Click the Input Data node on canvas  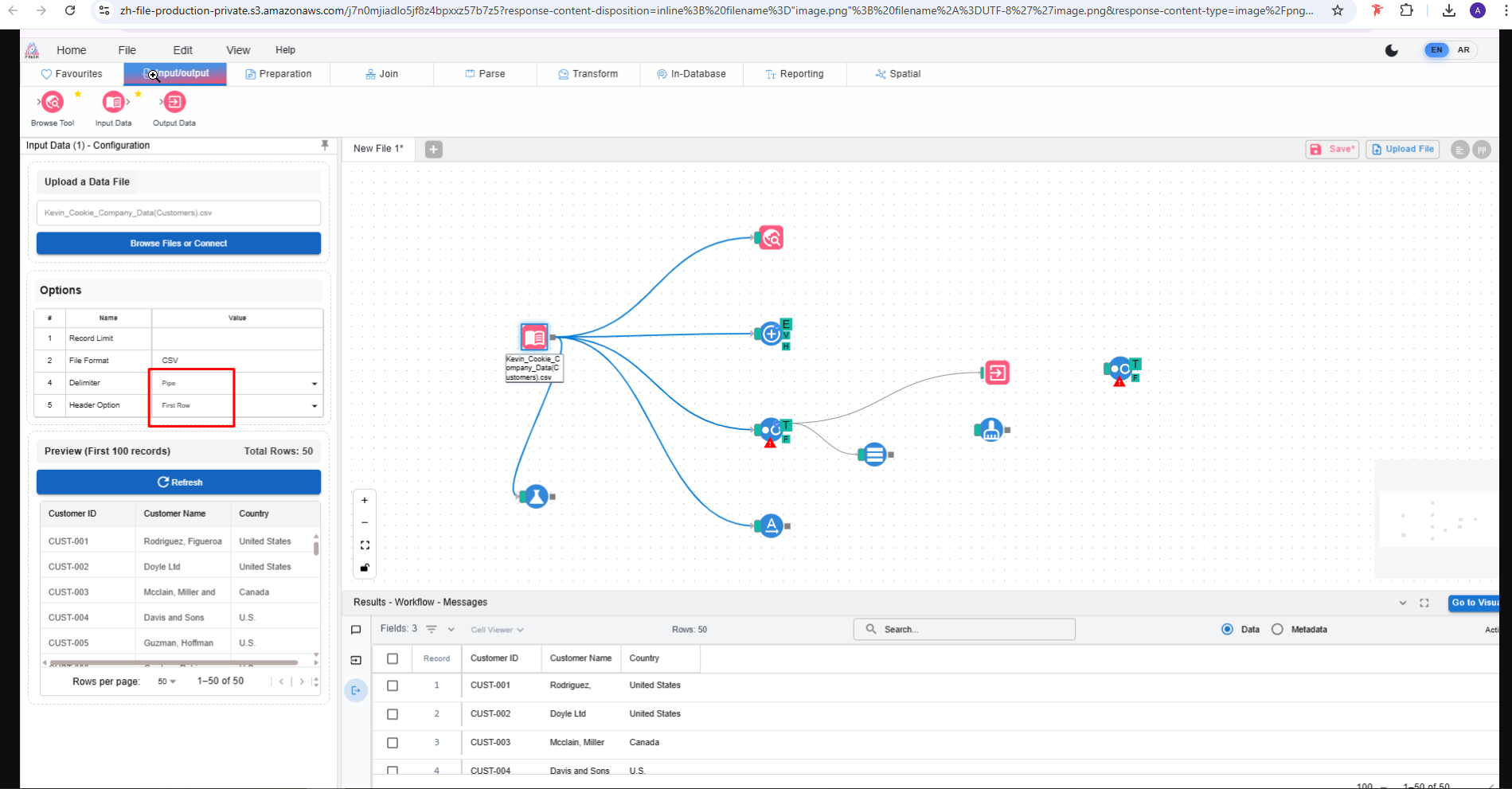coord(534,337)
